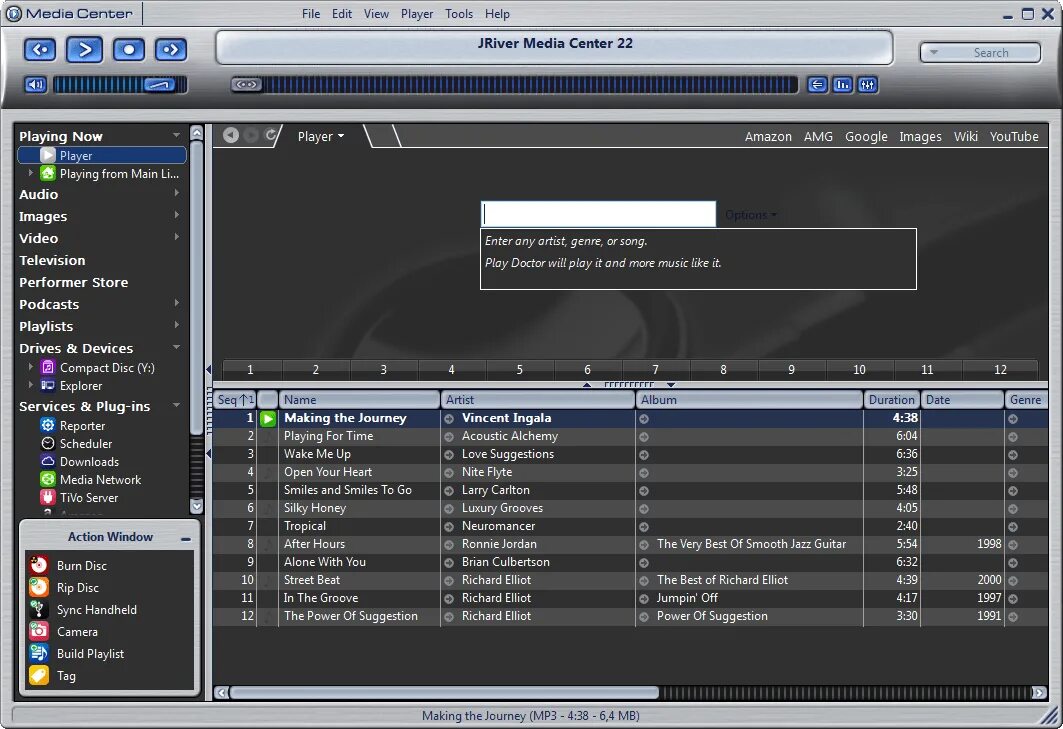
Task: Click the TiVo Server icon
Action: click(x=47, y=497)
